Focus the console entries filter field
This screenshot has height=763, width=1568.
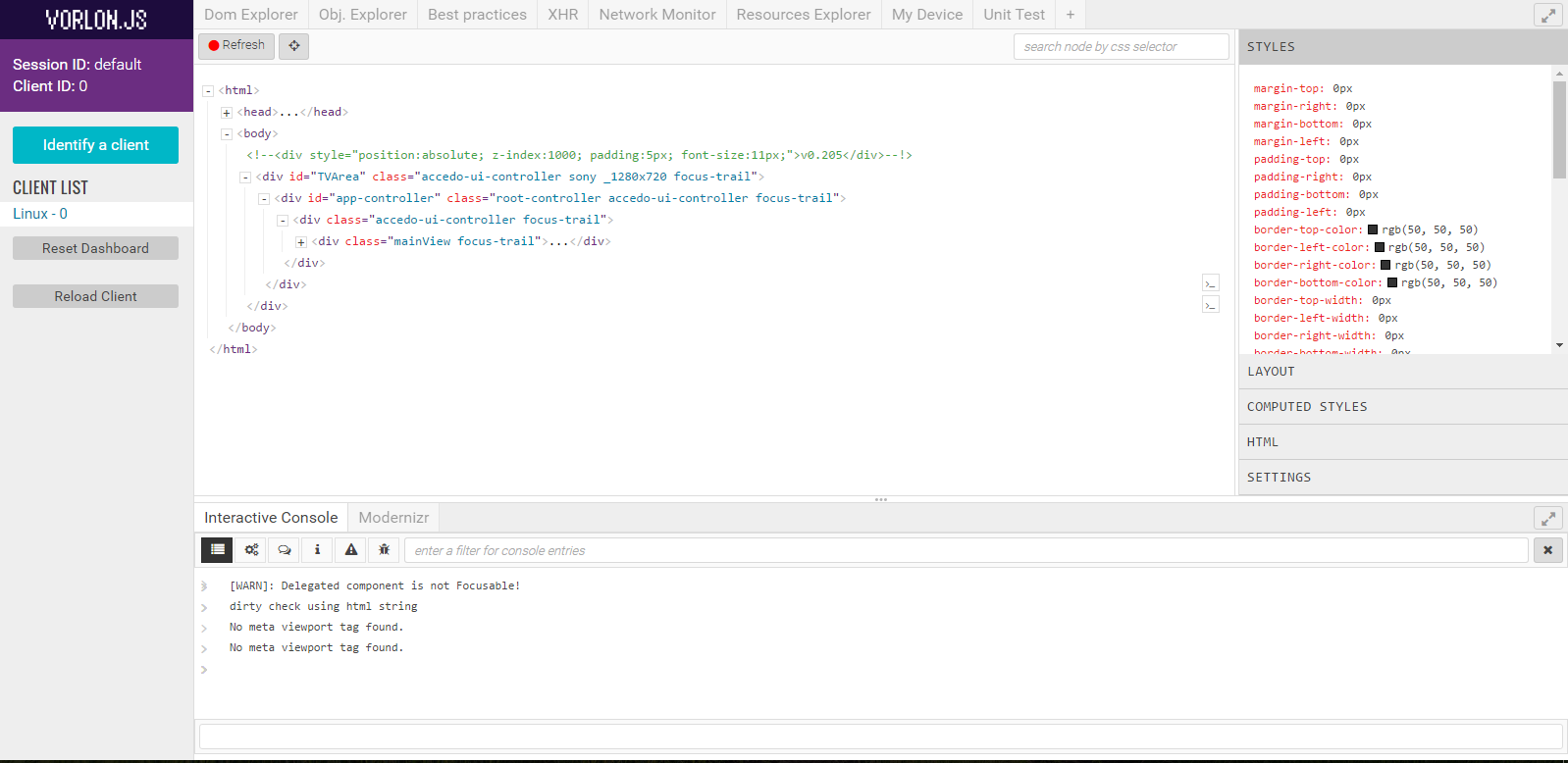click(x=967, y=550)
